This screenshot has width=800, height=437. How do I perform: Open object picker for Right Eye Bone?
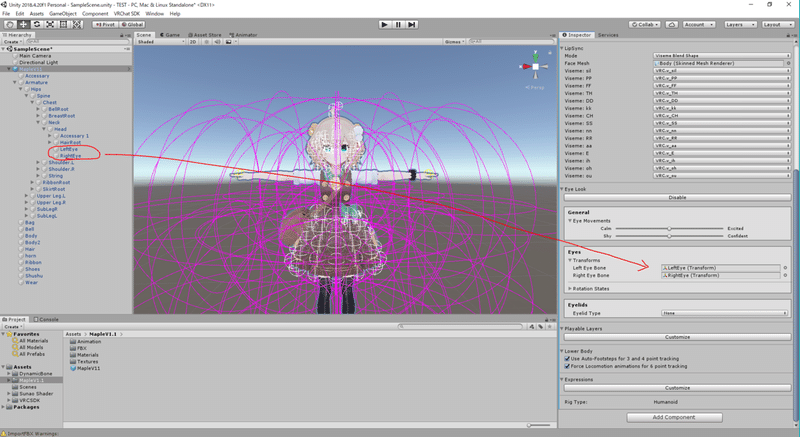tap(785, 275)
